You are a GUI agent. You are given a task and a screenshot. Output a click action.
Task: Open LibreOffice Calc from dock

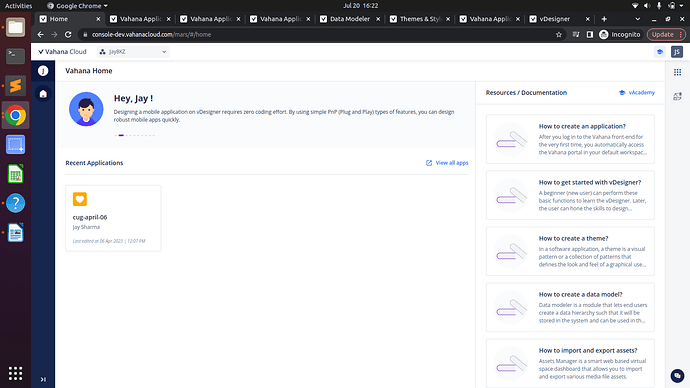[x=15, y=174]
